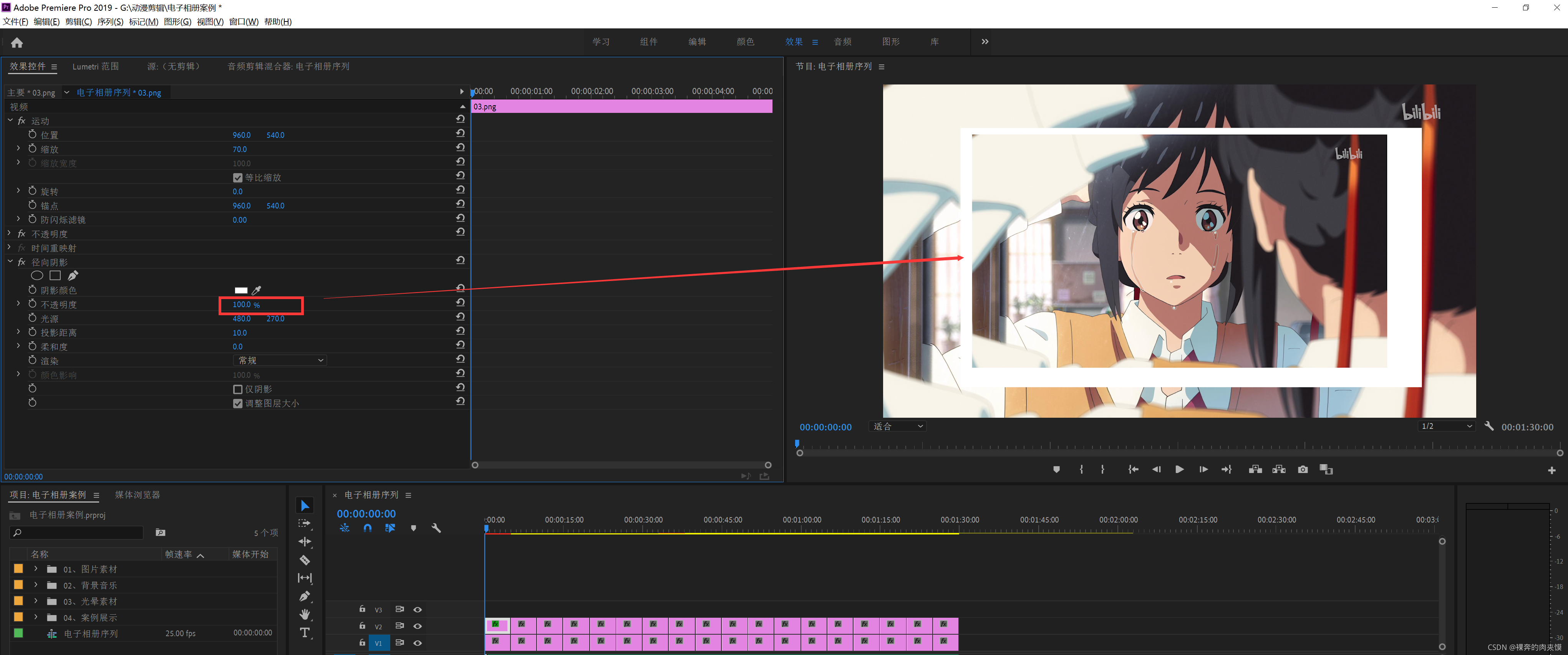The width and height of the screenshot is (1568, 655).
Task: Expand 01、图片素材 bin
Action: (36, 569)
